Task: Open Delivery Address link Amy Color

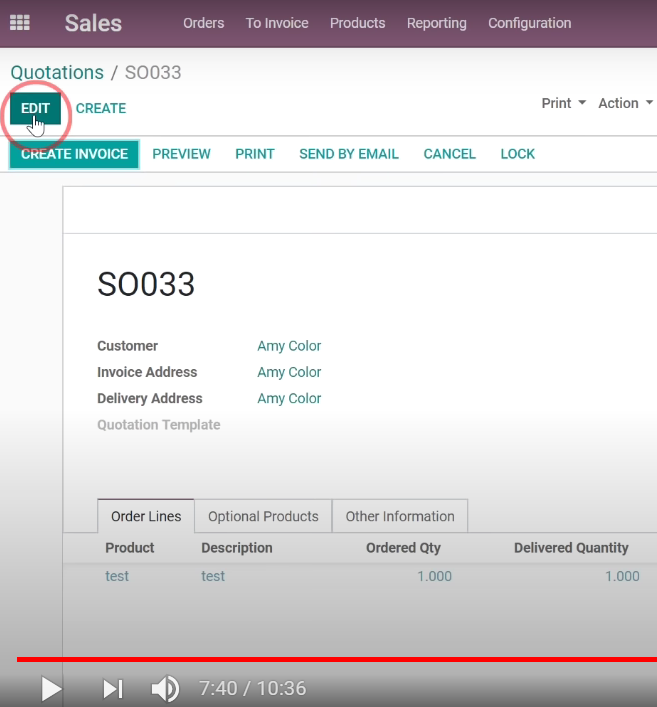Action: (289, 399)
